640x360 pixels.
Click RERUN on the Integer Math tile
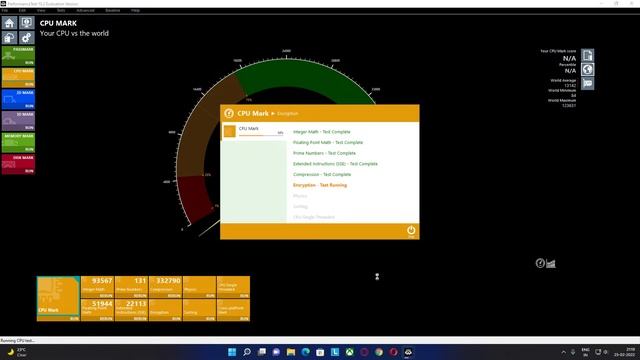[x=106, y=296]
